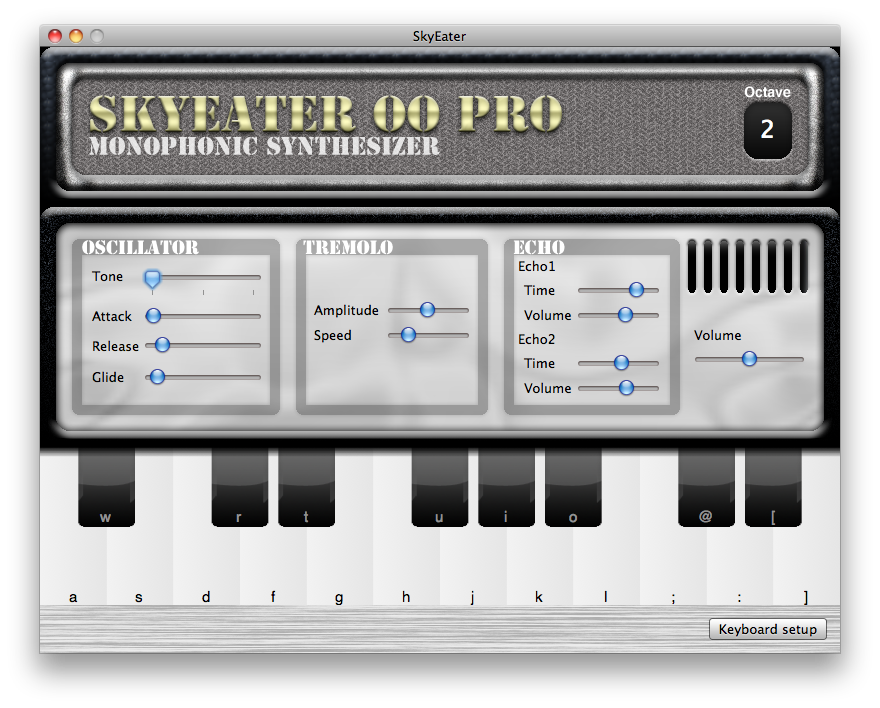This screenshot has width=880, height=708.
Task: Click the Echo2 label
Action: coord(537,339)
